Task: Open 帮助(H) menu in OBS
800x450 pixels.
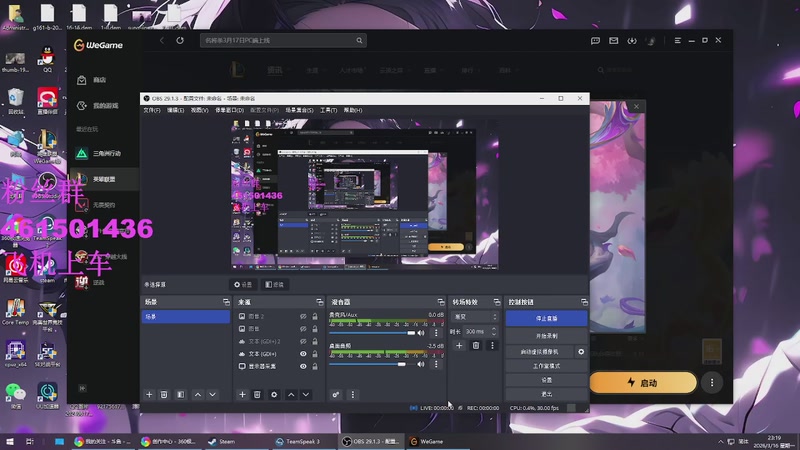Action: (353, 110)
